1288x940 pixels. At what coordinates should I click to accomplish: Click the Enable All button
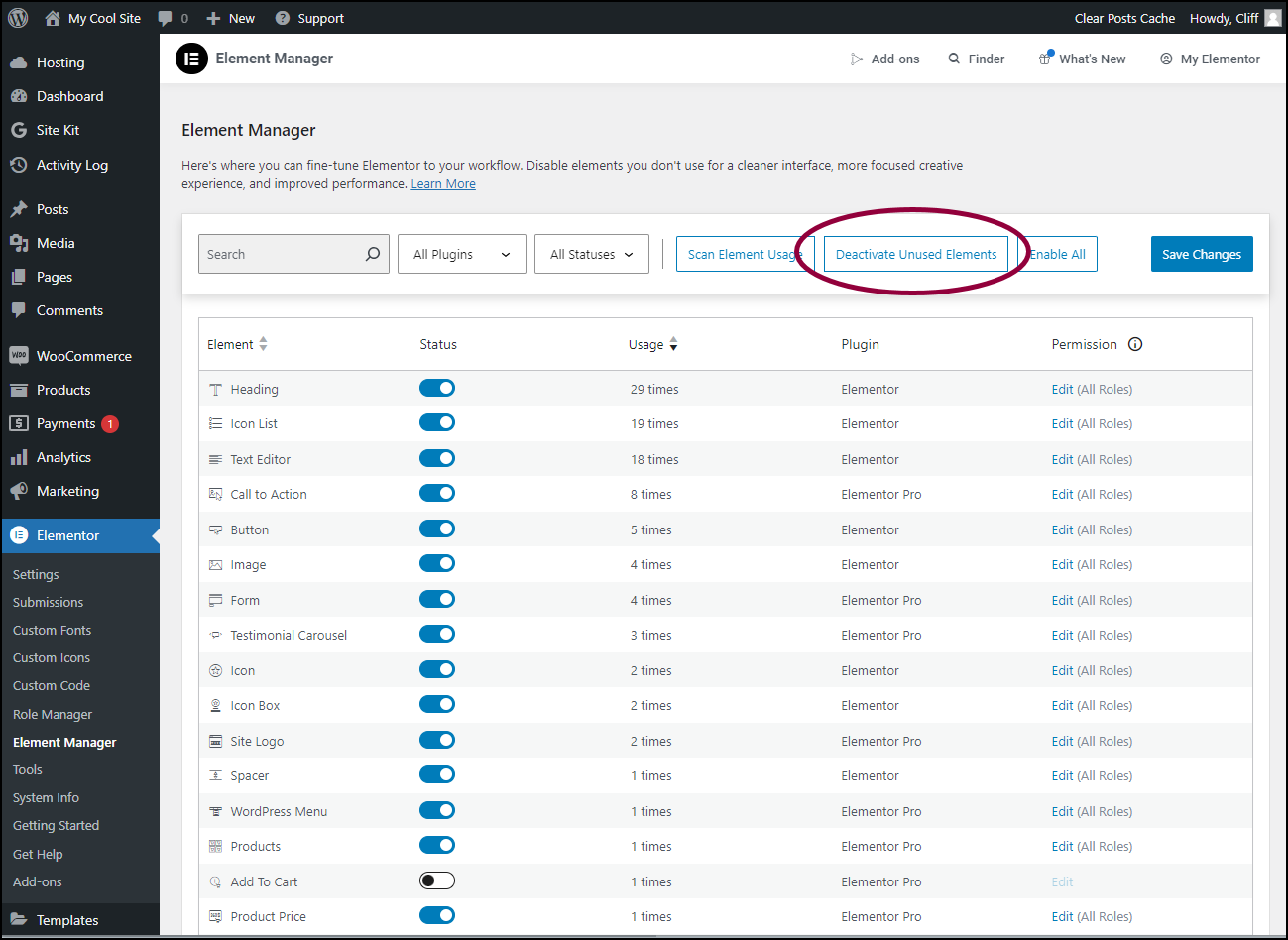[1058, 254]
